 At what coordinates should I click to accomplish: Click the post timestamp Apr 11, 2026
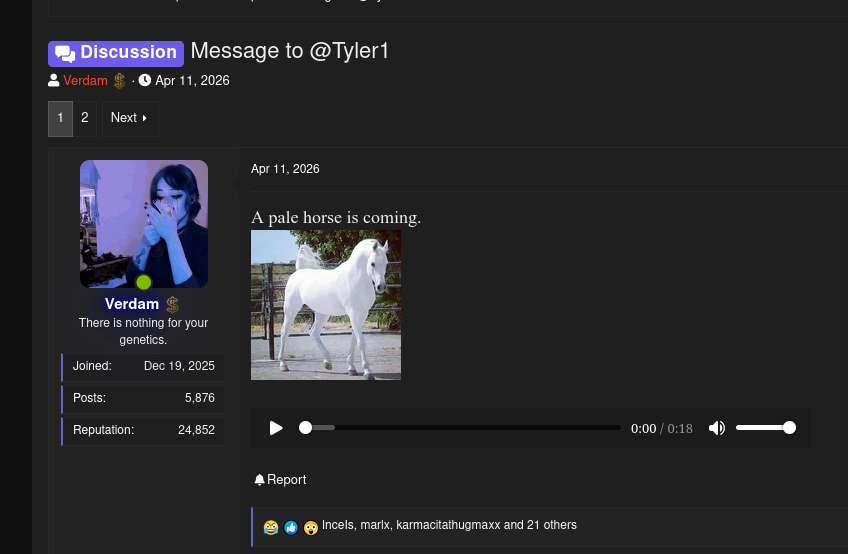(285, 169)
